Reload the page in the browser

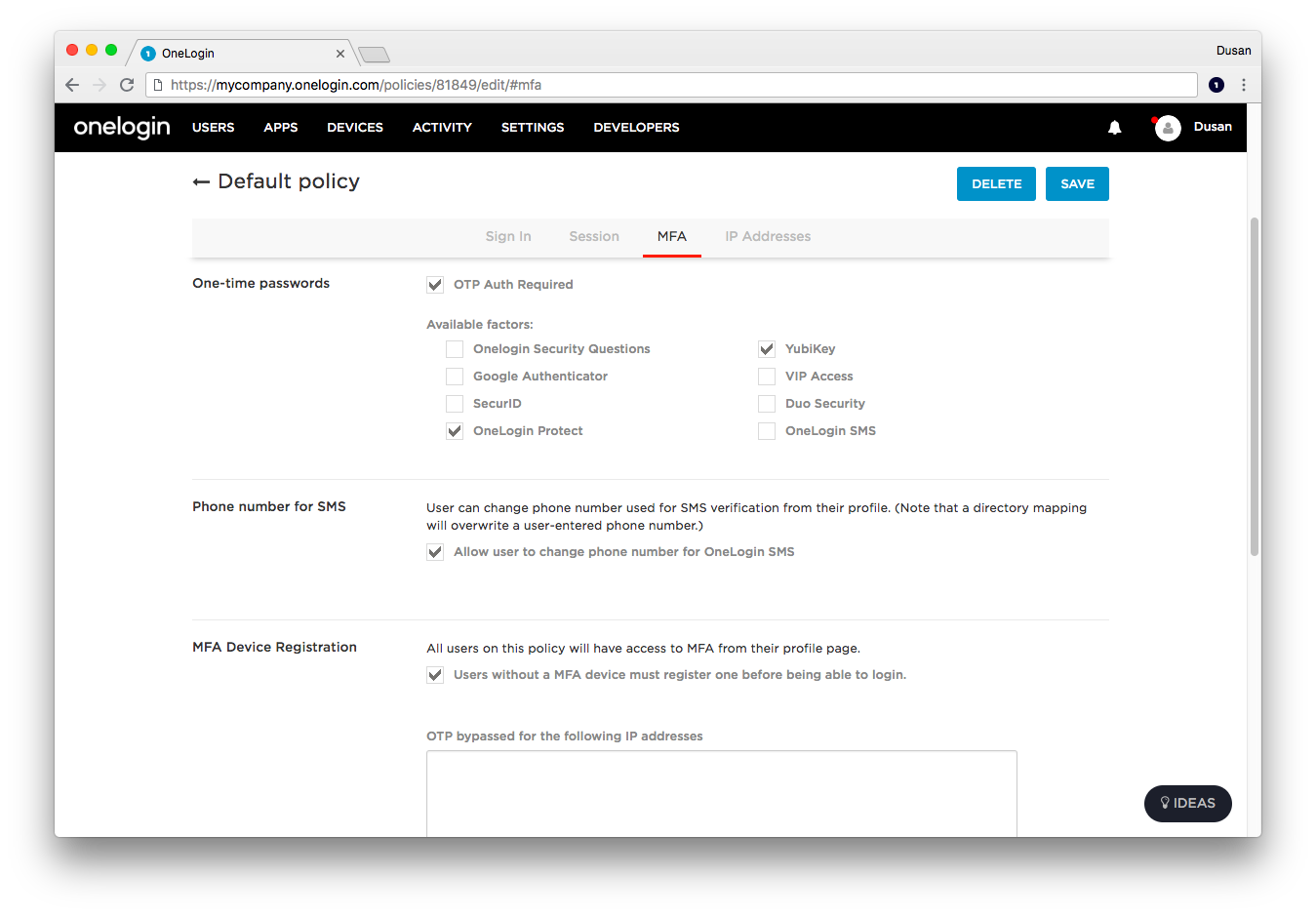(x=127, y=85)
